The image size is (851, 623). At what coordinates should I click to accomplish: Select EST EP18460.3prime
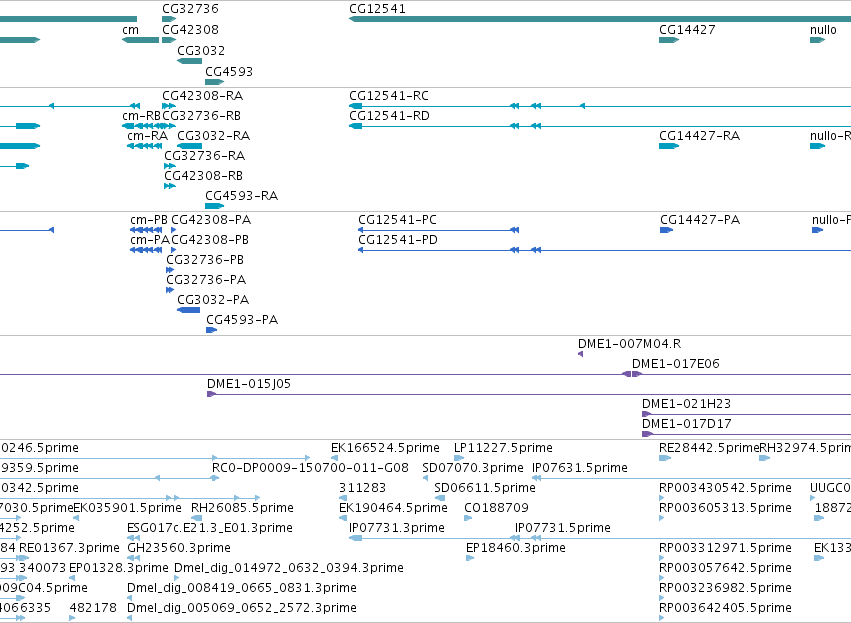pos(515,548)
